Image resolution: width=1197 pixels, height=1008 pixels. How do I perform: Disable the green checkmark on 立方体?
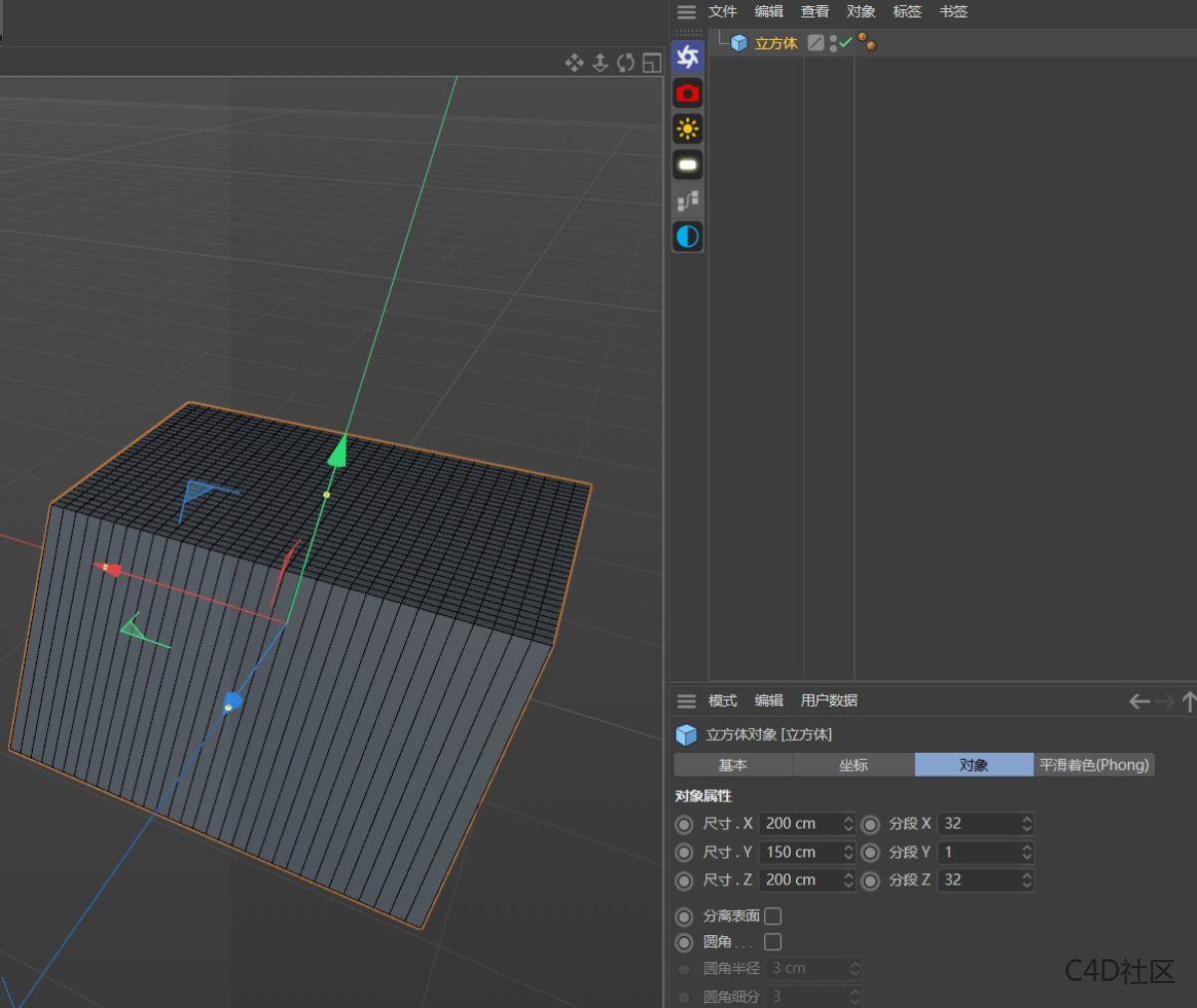click(x=845, y=42)
